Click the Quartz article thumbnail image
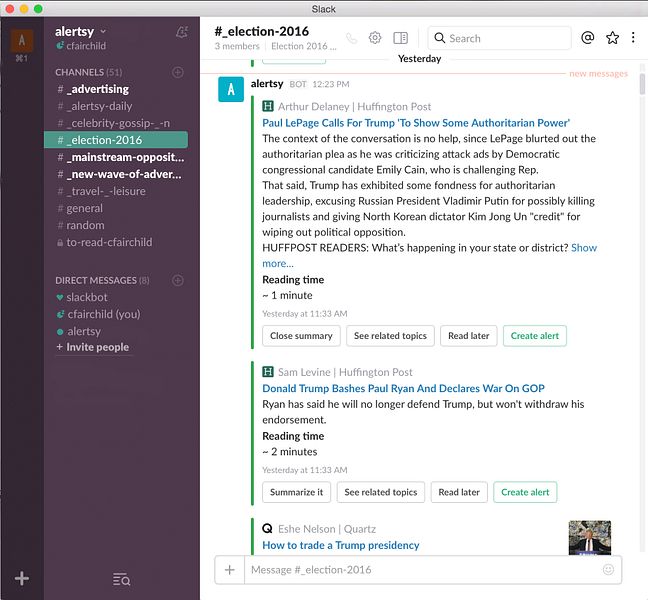The image size is (648, 600). (x=590, y=537)
